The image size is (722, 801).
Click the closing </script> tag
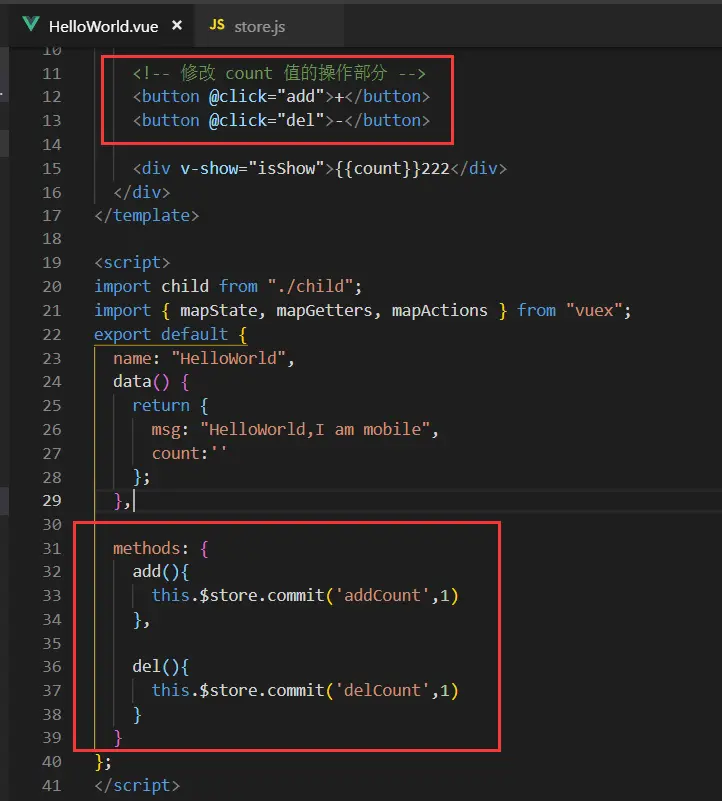tap(137, 785)
